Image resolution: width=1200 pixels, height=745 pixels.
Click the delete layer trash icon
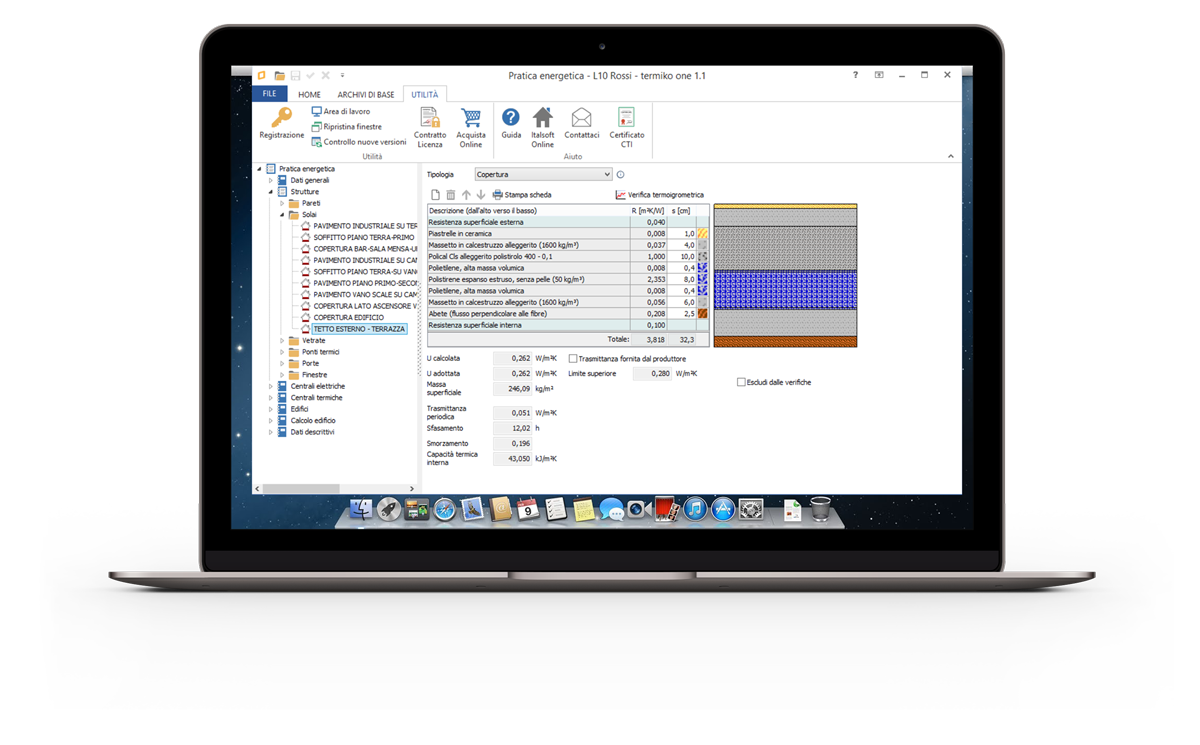tap(451, 195)
